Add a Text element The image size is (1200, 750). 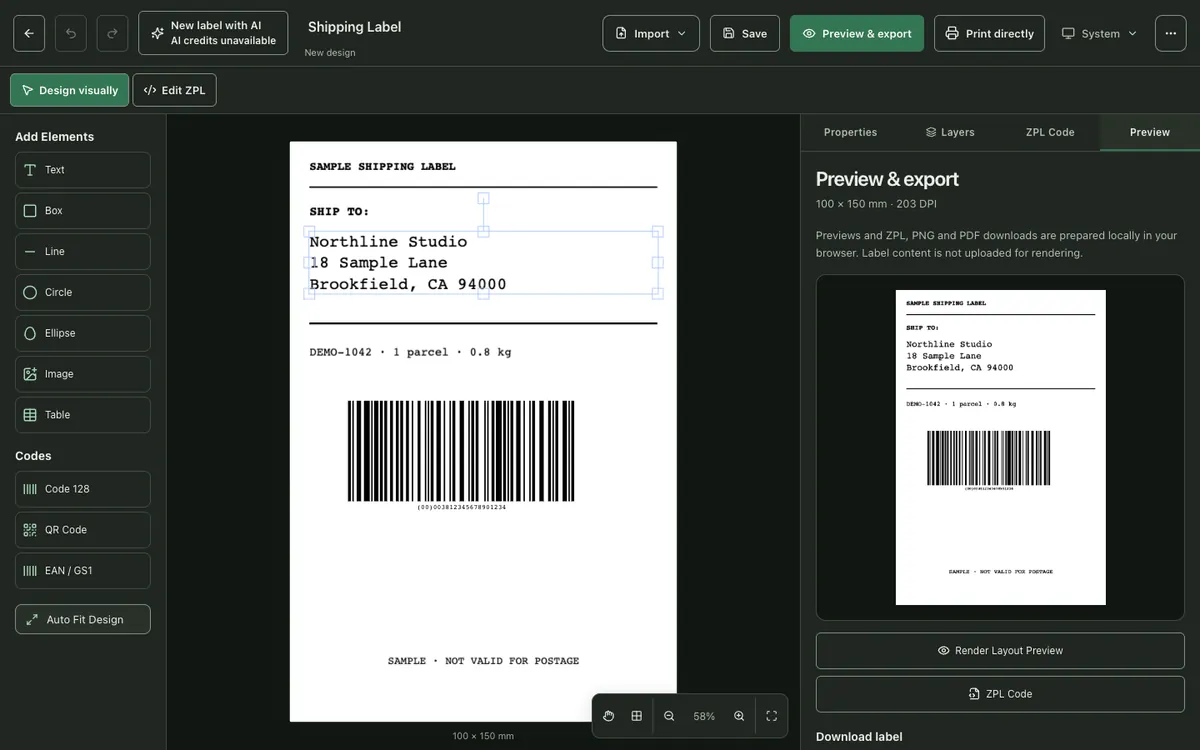[83, 170]
